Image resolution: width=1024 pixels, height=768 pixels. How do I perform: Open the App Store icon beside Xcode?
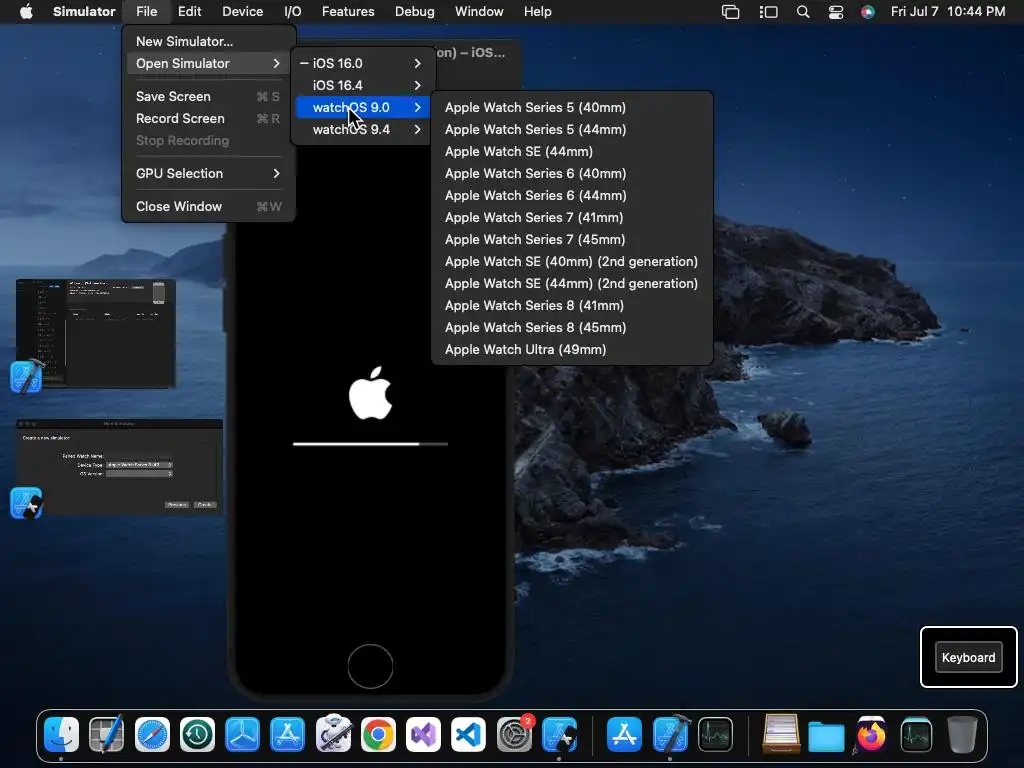[624, 735]
